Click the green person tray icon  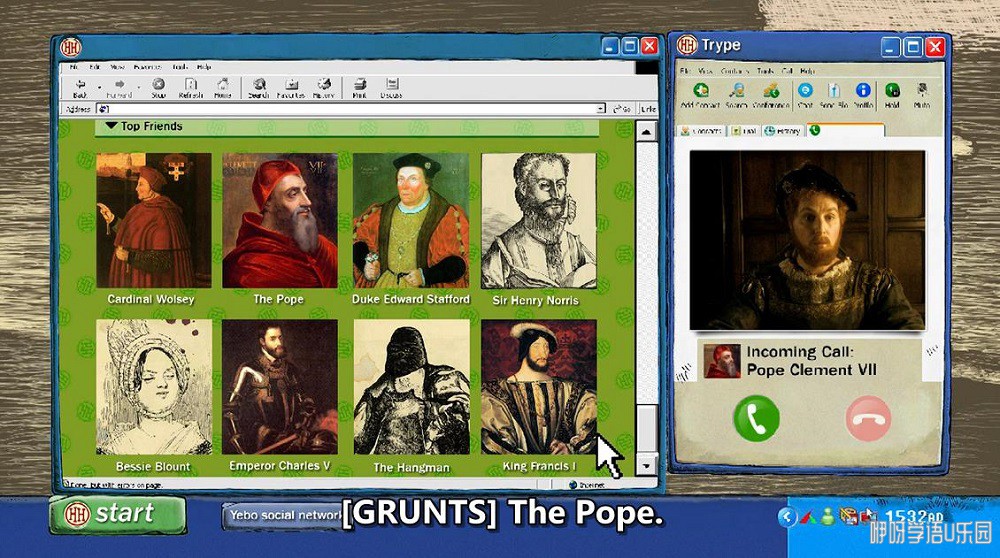(x=827, y=516)
